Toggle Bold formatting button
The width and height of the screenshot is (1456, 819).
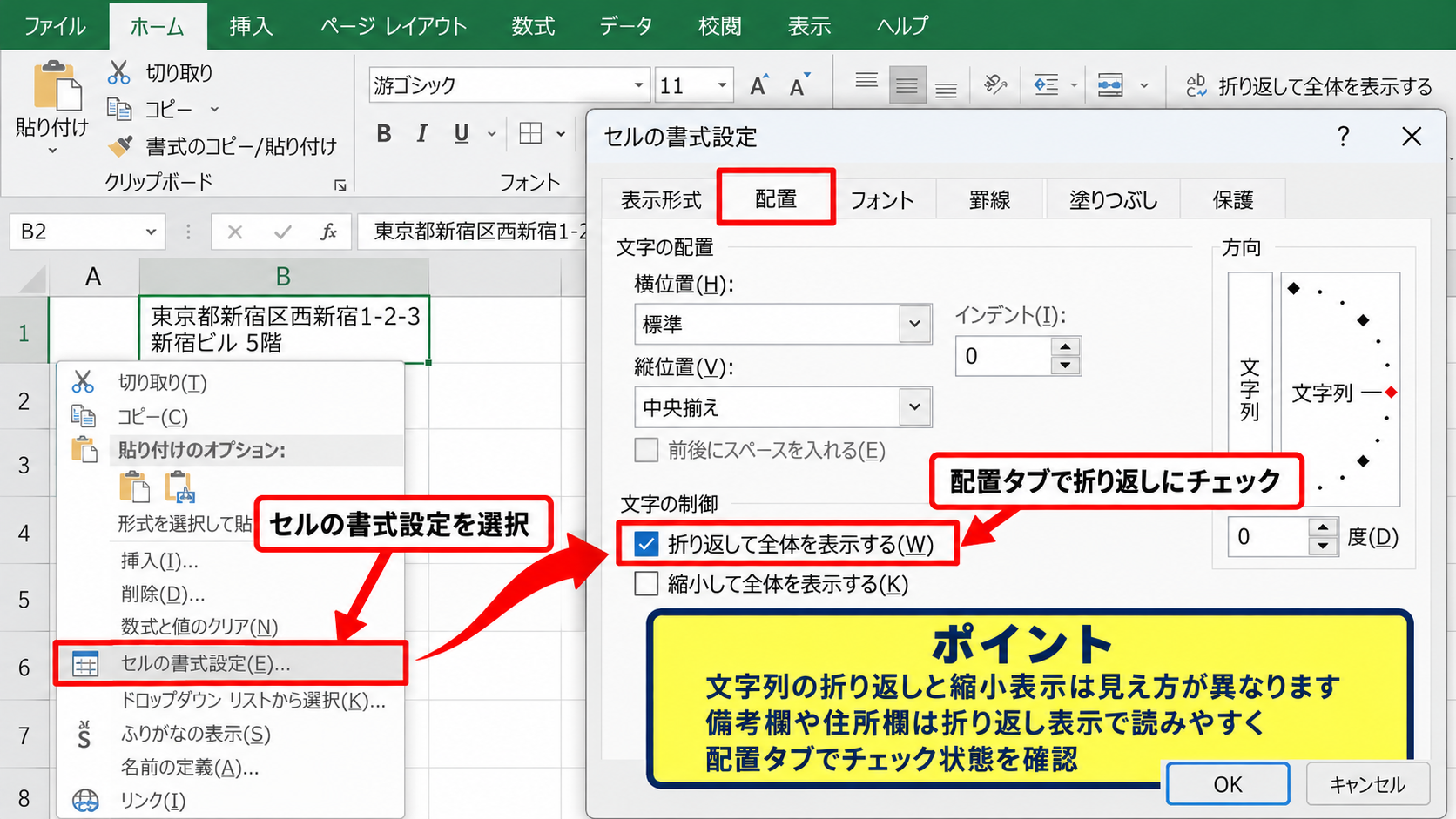(384, 133)
